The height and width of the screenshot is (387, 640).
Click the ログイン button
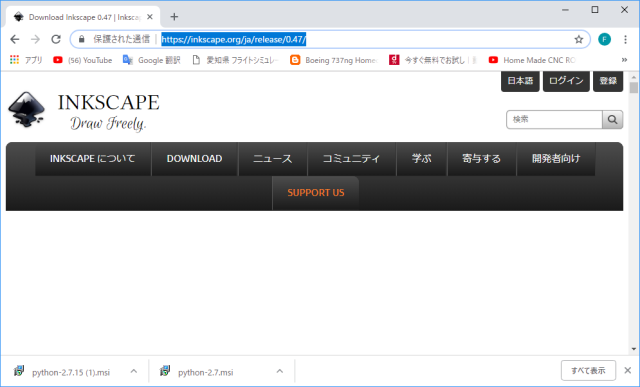point(566,81)
